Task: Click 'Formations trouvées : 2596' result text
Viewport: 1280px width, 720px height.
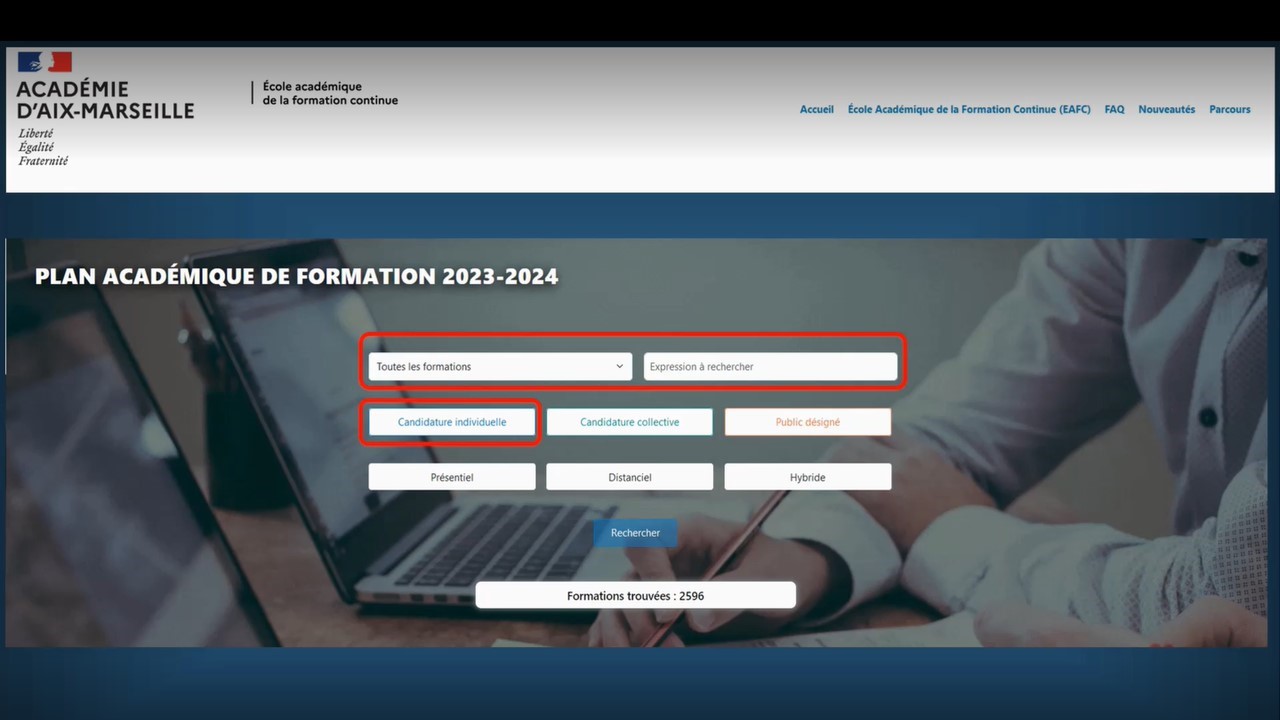Action: coord(635,596)
